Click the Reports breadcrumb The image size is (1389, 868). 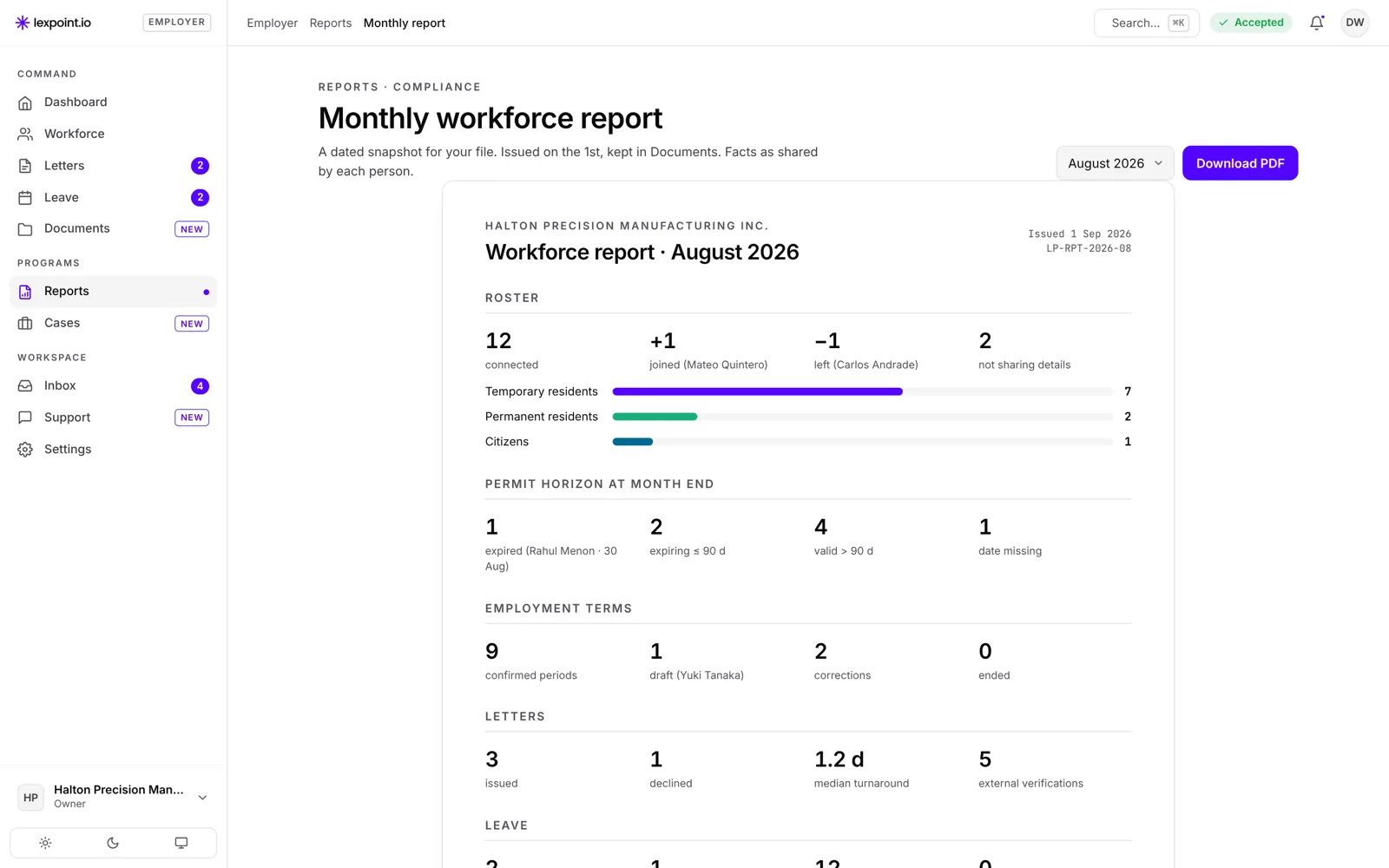point(331,23)
